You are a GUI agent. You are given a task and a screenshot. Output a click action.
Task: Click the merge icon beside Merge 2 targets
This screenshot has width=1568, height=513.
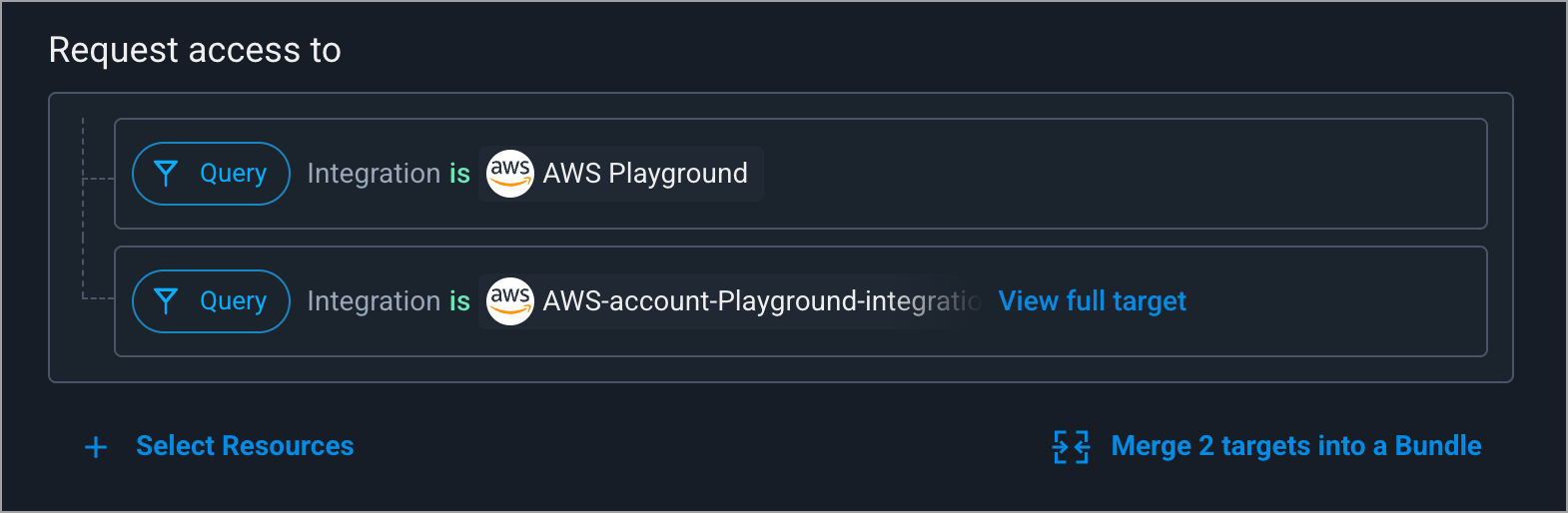pos(1072,447)
